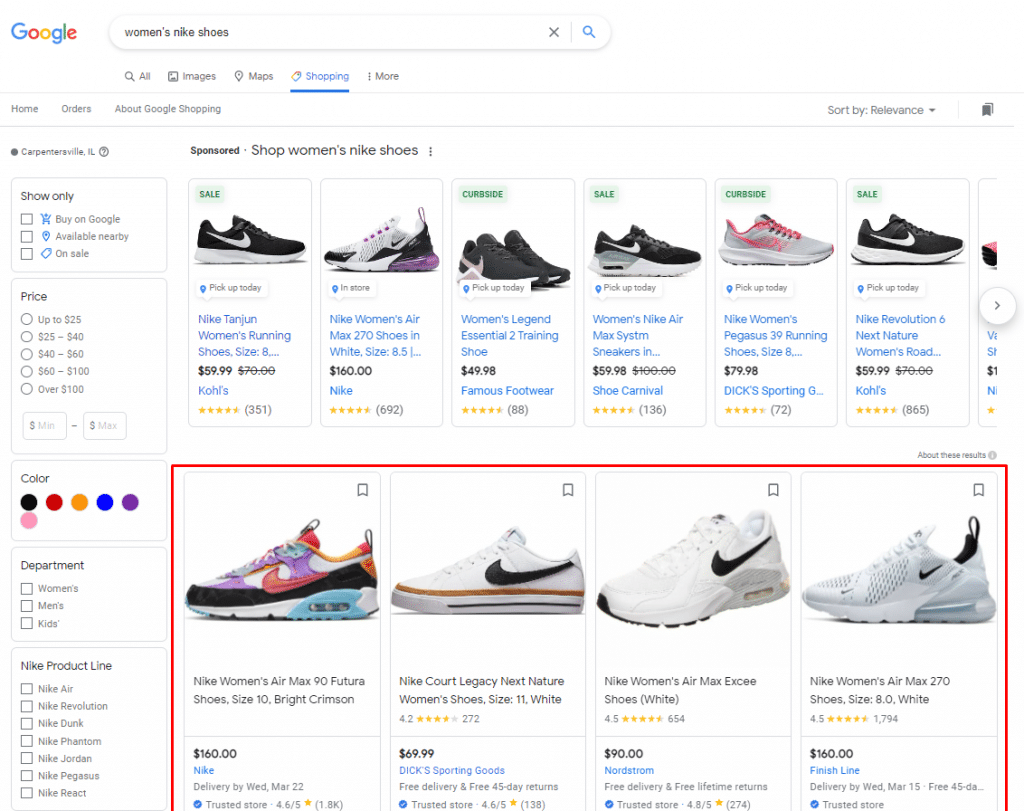Open the Famous Footwear store link

tap(507, 391)
